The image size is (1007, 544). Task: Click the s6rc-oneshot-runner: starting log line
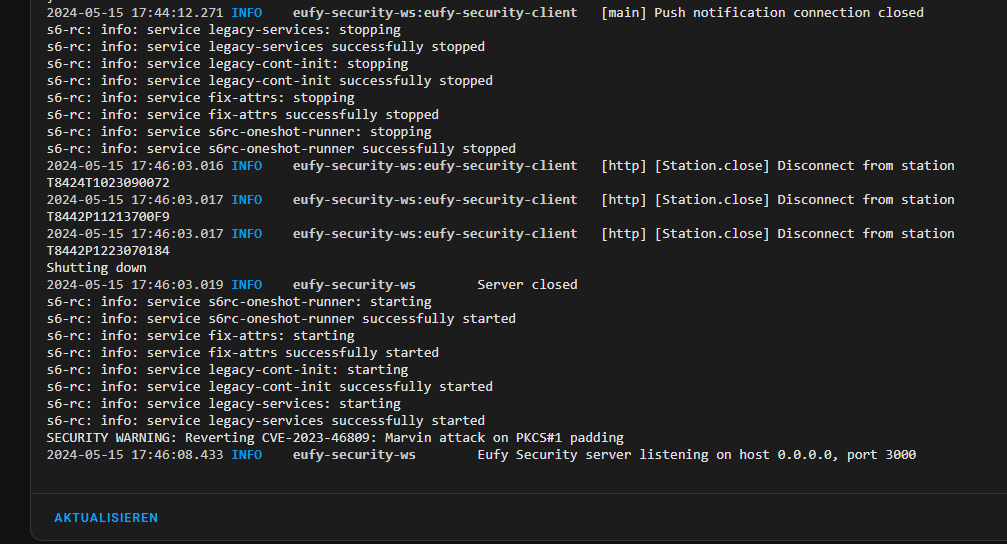(239, 302)
